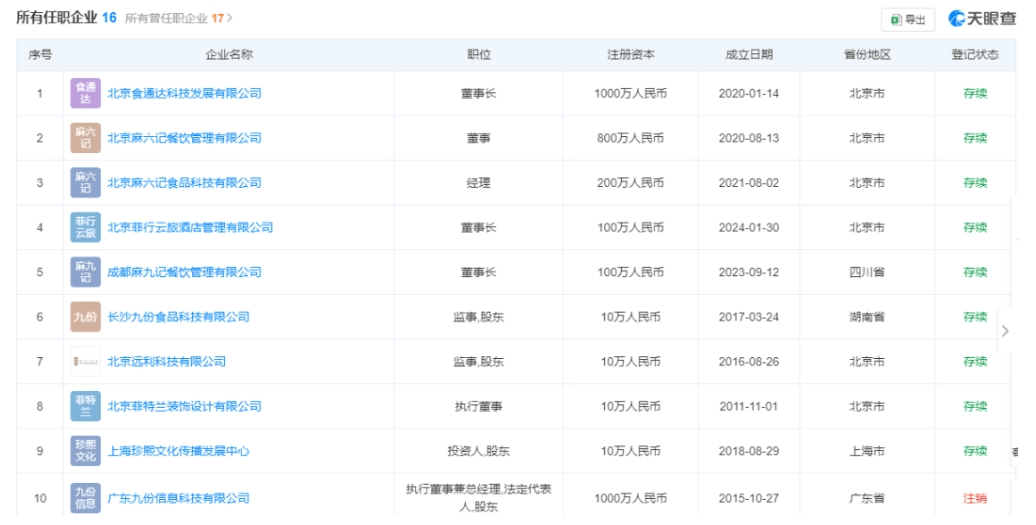Click the 成立日期 column header
This screenshot has width=1036, height=525.
tap(749, 55)
